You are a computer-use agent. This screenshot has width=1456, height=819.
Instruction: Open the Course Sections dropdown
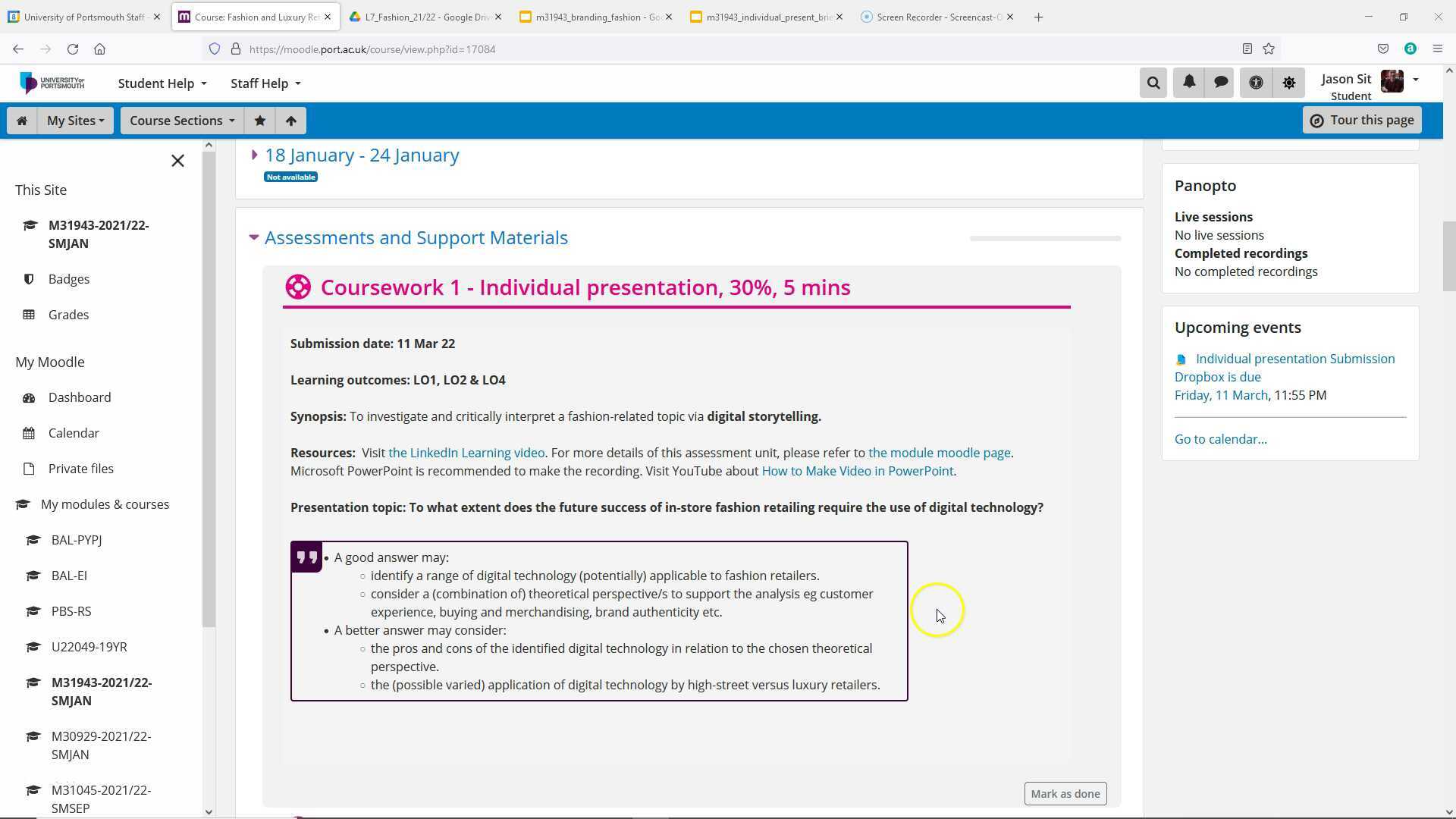pyautogui.click(x=181, y=121)
